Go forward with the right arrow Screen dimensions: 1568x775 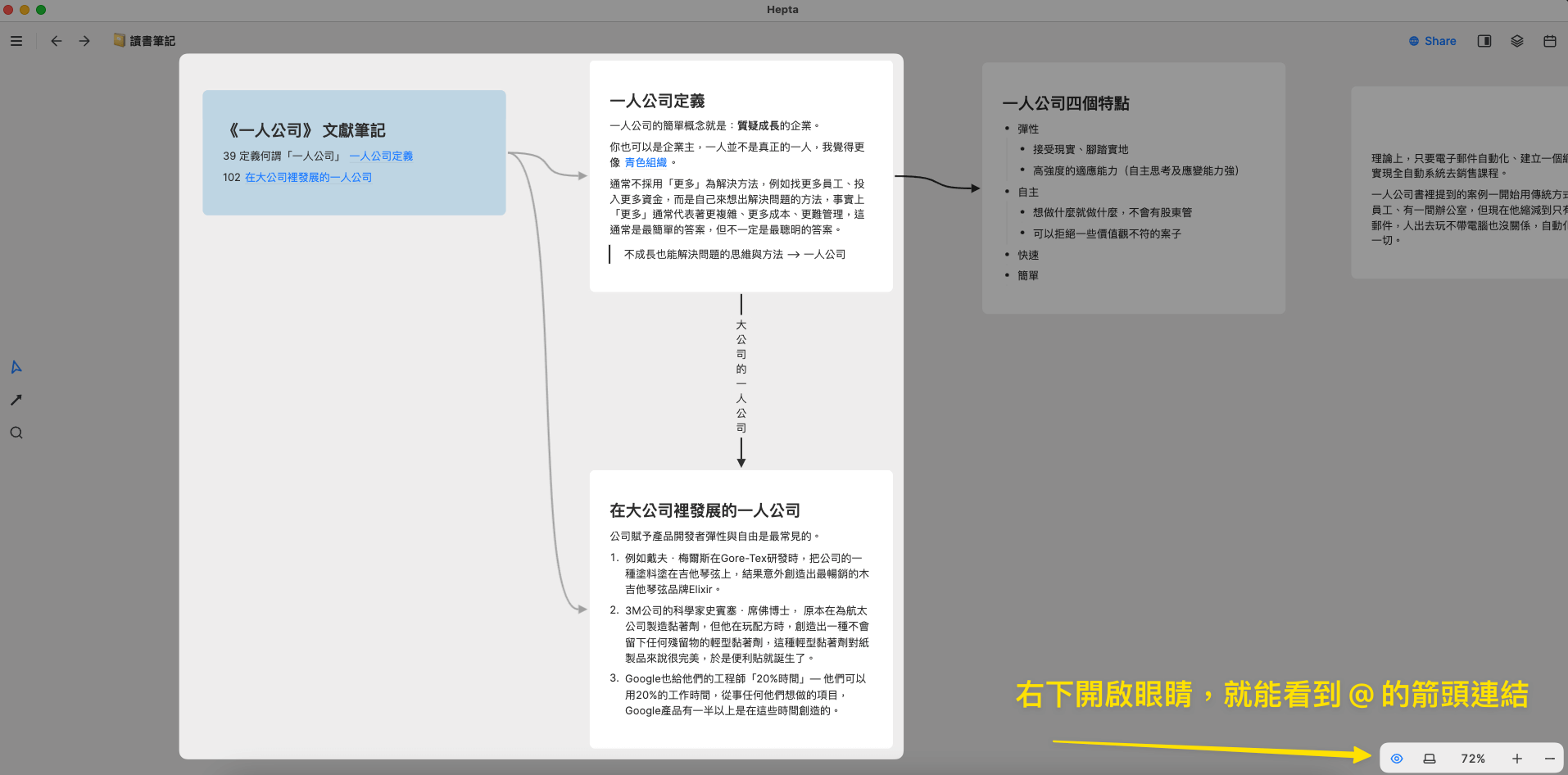[84, 41]
